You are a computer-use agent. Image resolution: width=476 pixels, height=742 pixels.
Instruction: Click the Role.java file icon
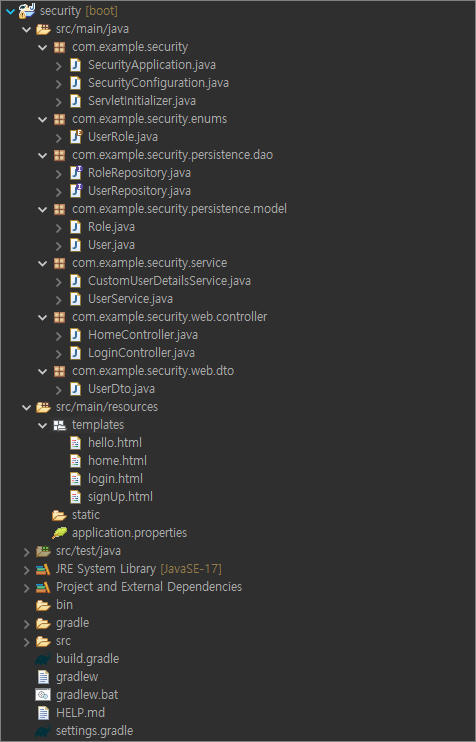pos(75,227)
